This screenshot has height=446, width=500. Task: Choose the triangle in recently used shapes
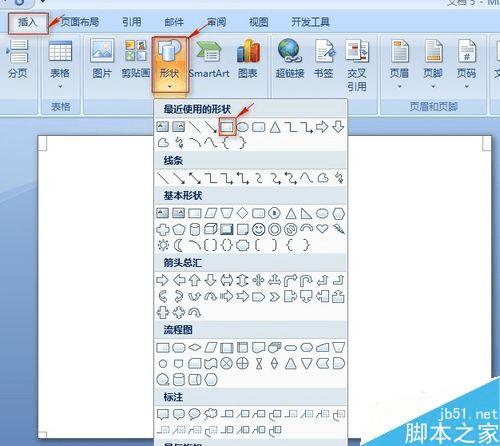pos(275,127)
